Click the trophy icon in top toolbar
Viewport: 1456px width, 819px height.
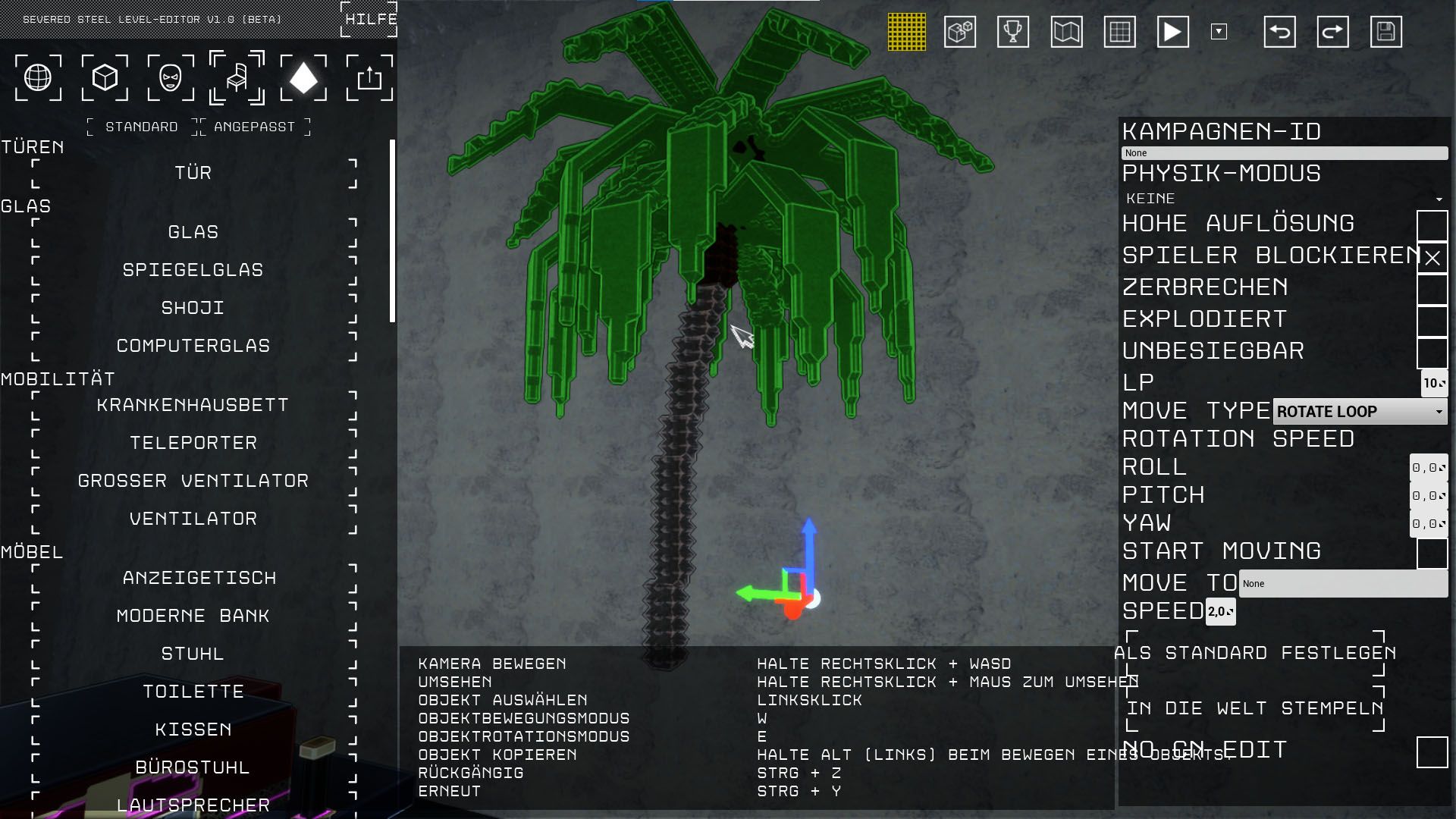tap(1013, 32)
